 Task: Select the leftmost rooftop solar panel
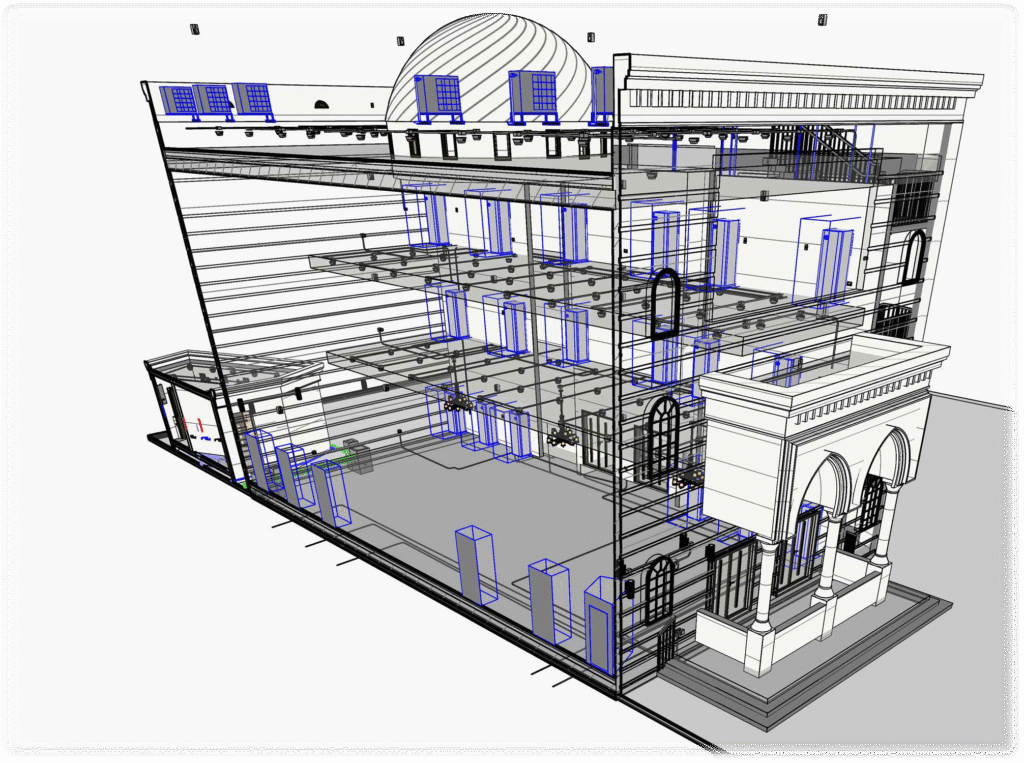[x=178, y=100]
